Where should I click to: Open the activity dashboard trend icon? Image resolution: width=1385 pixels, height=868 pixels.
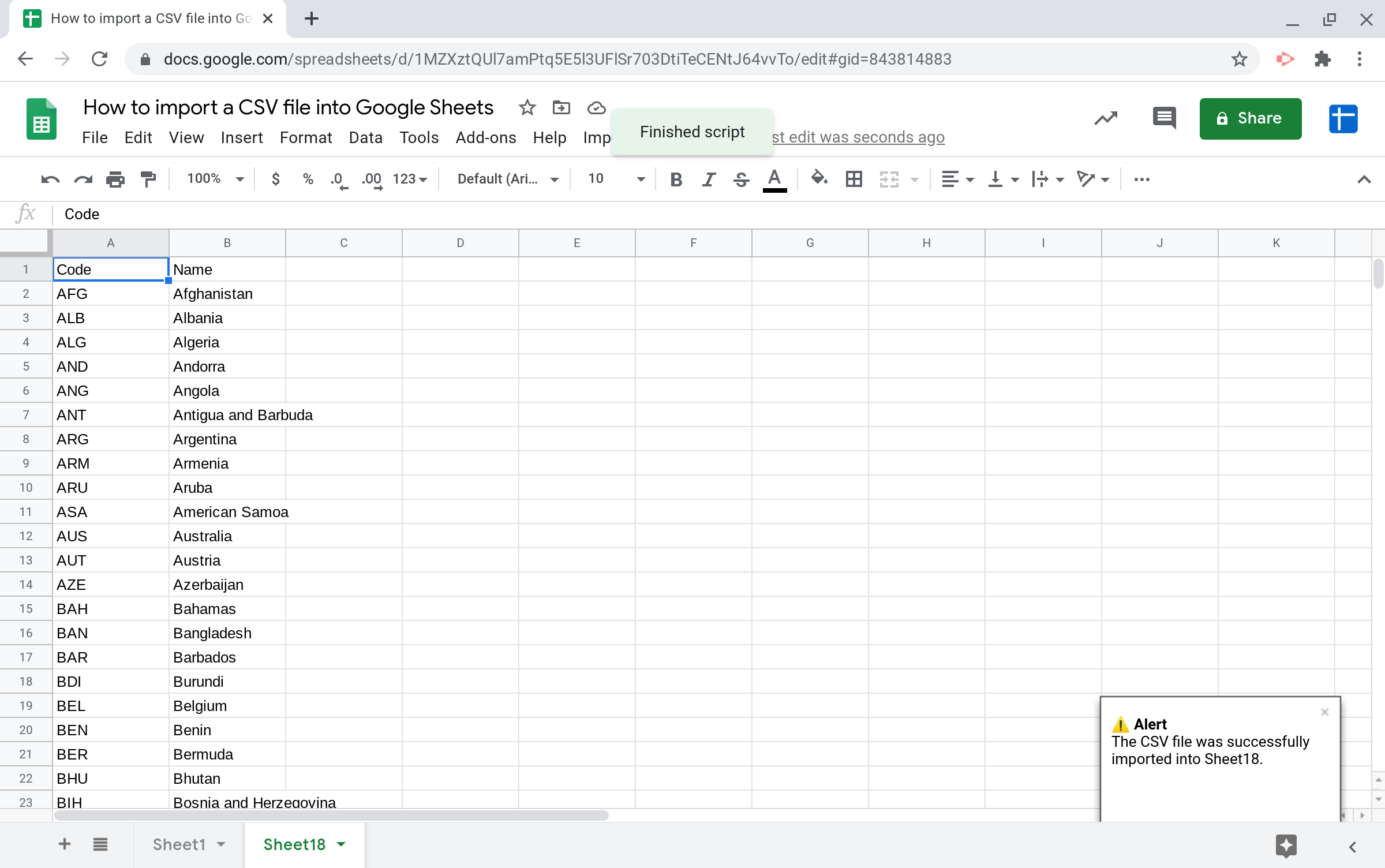[x=1106, y=118]
